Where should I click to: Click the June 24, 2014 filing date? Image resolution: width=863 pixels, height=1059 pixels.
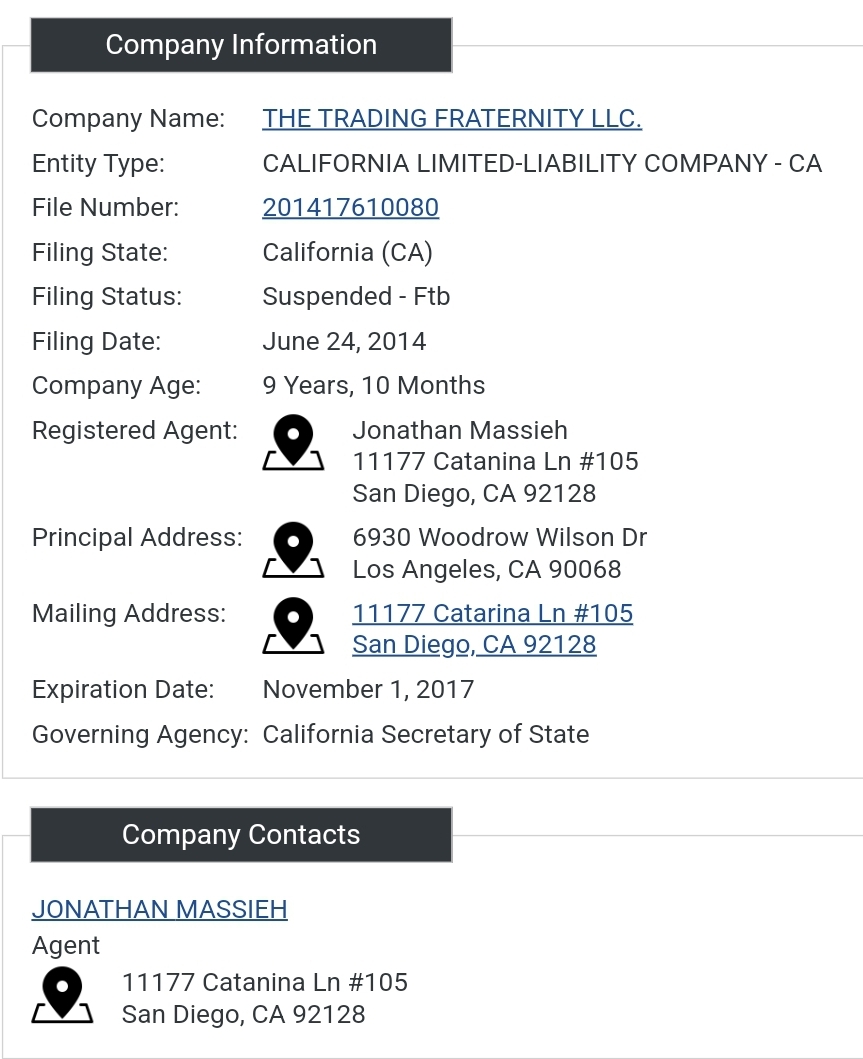coord(344,342)
